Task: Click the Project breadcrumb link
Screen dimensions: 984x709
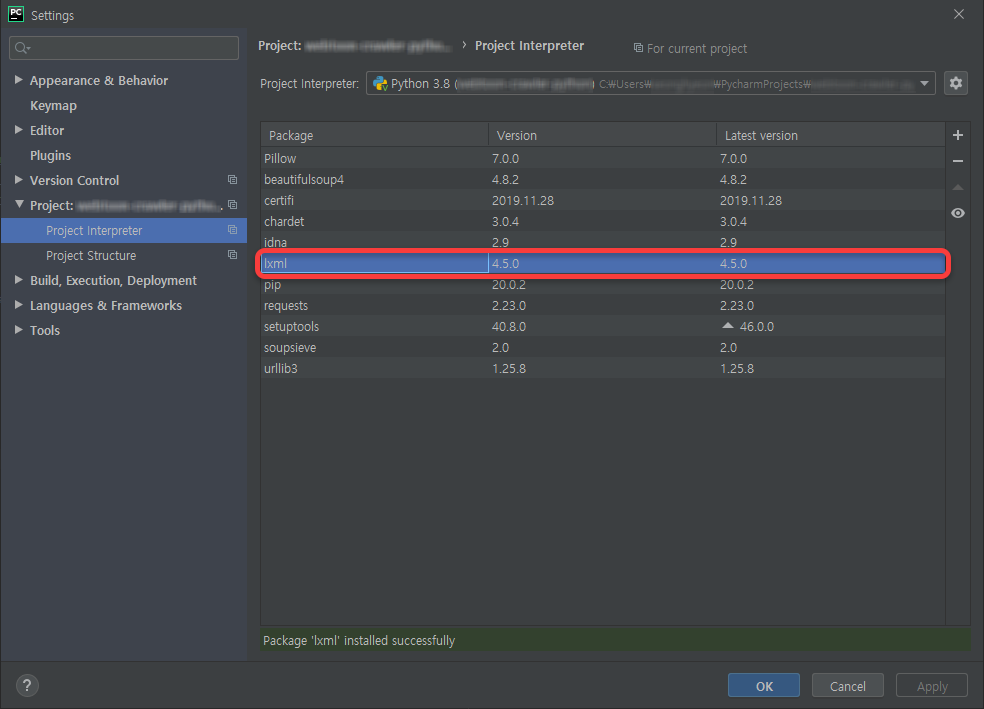Action: [x=355, y=46]
